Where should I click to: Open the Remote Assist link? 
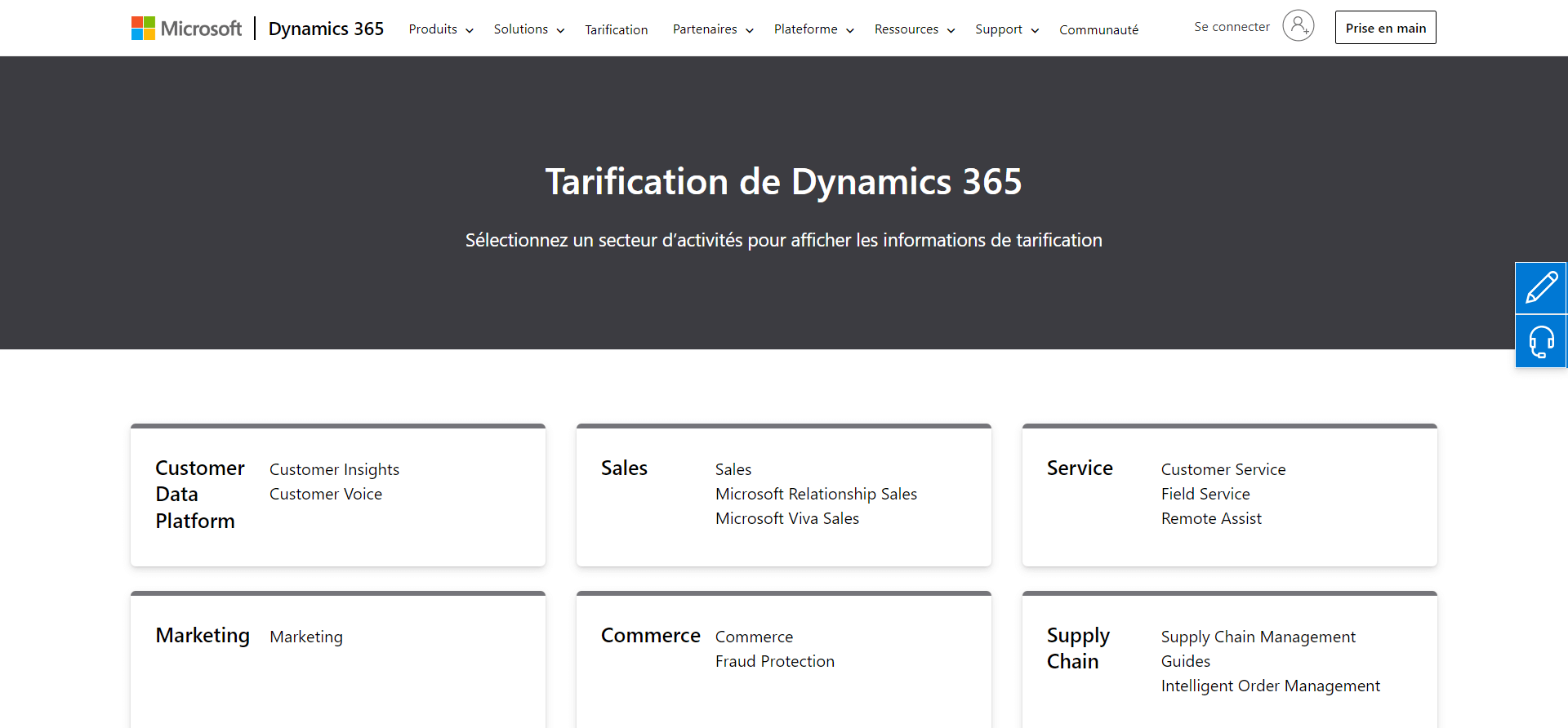[1211, 518]
